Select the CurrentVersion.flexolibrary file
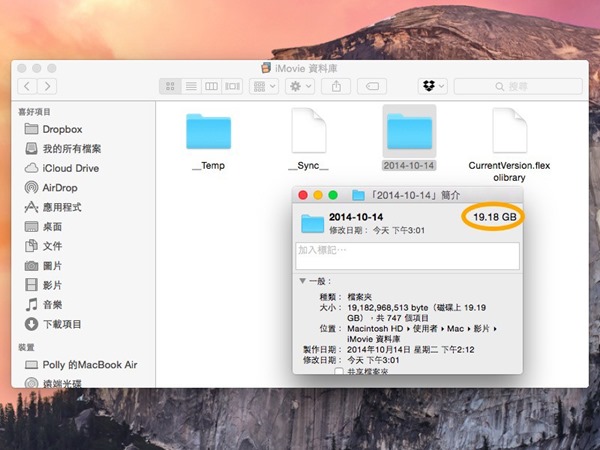600x450 pixels. coord(509,130)
